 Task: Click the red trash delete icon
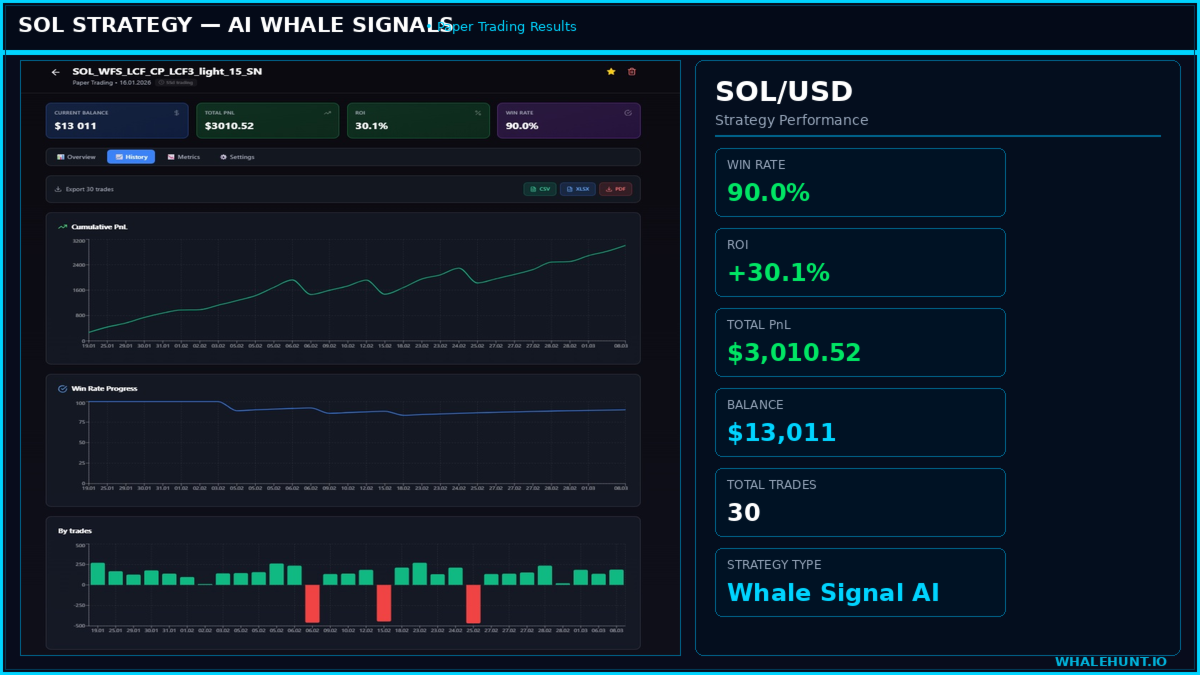click(631, 72)
